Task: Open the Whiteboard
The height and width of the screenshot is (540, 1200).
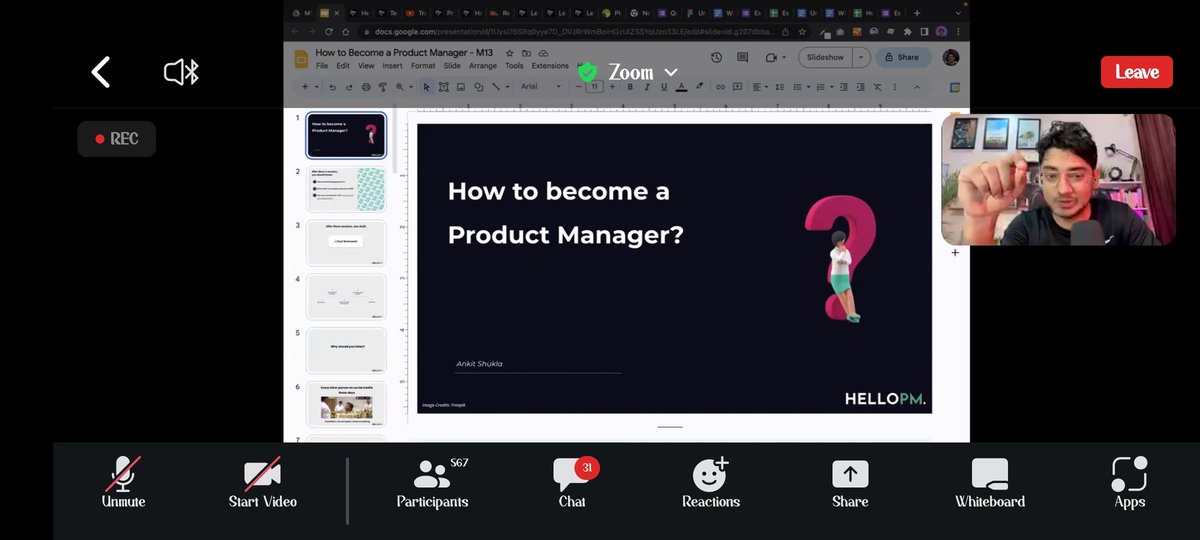Action: pos(990,483)
